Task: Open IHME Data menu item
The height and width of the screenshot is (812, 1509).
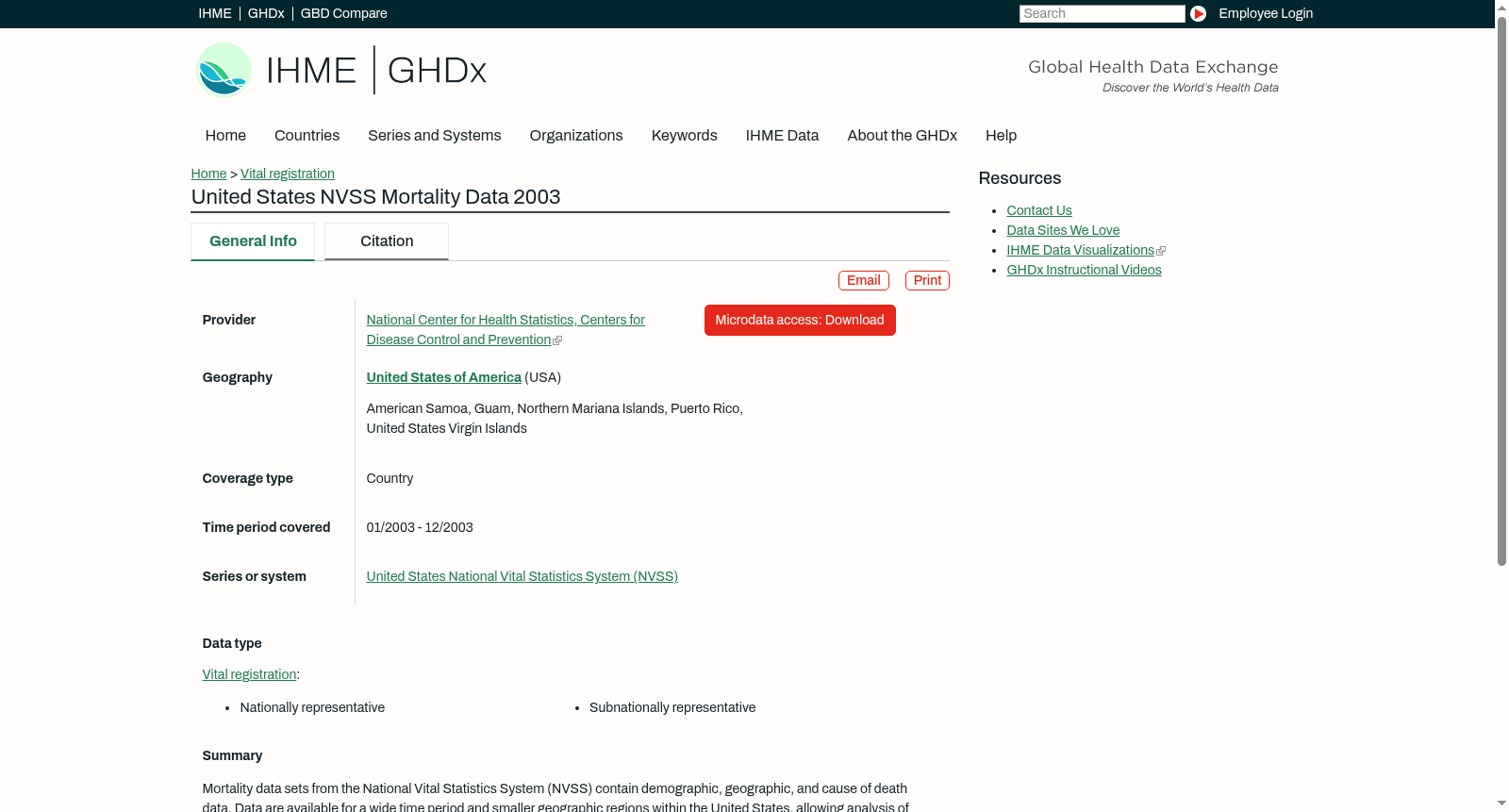Action: tap(783, 136)
